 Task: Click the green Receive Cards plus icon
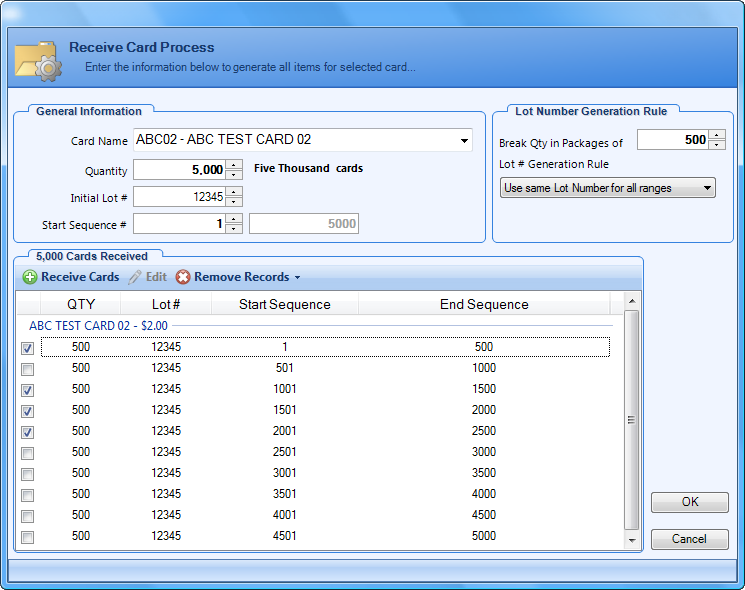(30, 277)
